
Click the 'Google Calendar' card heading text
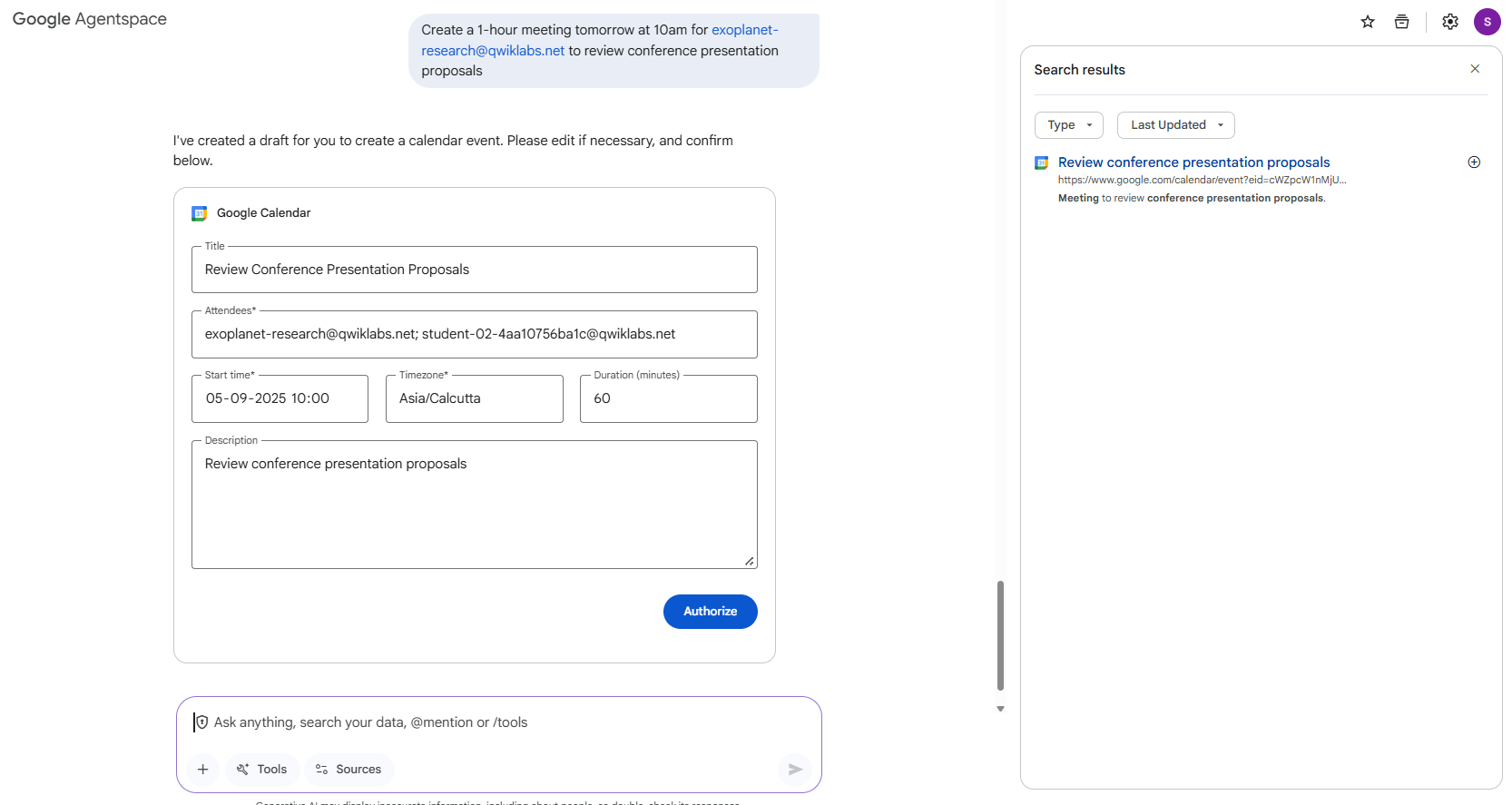263,213
